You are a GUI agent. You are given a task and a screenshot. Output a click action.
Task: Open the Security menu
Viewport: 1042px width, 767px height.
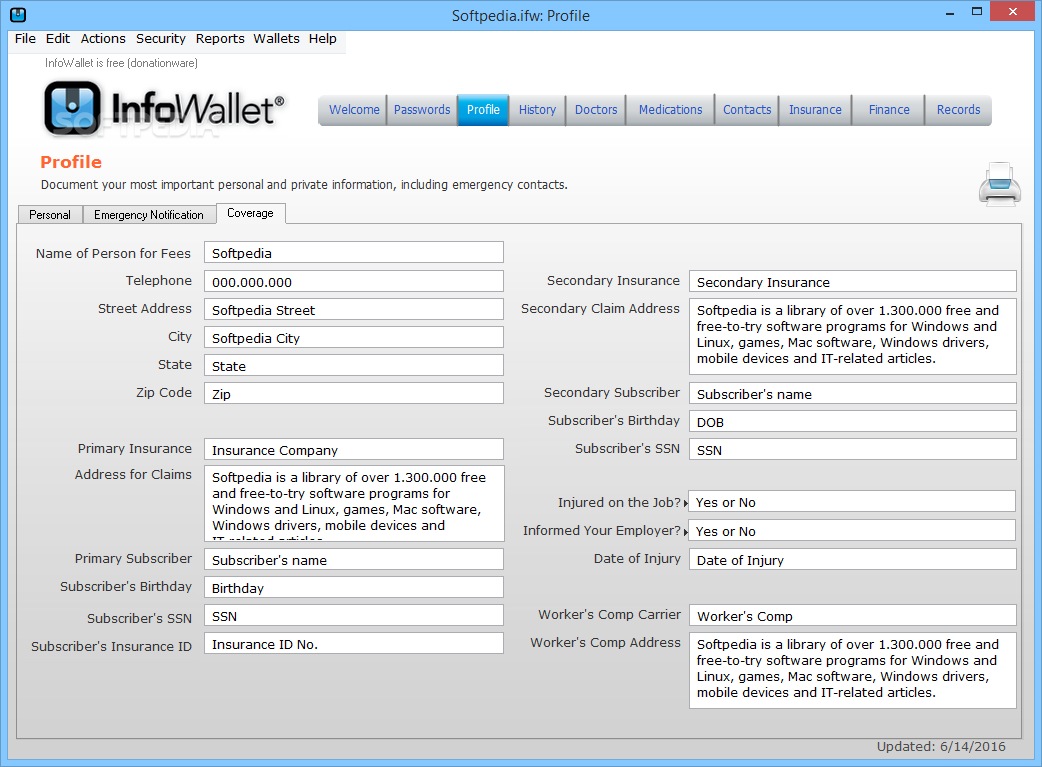[161, 39]
